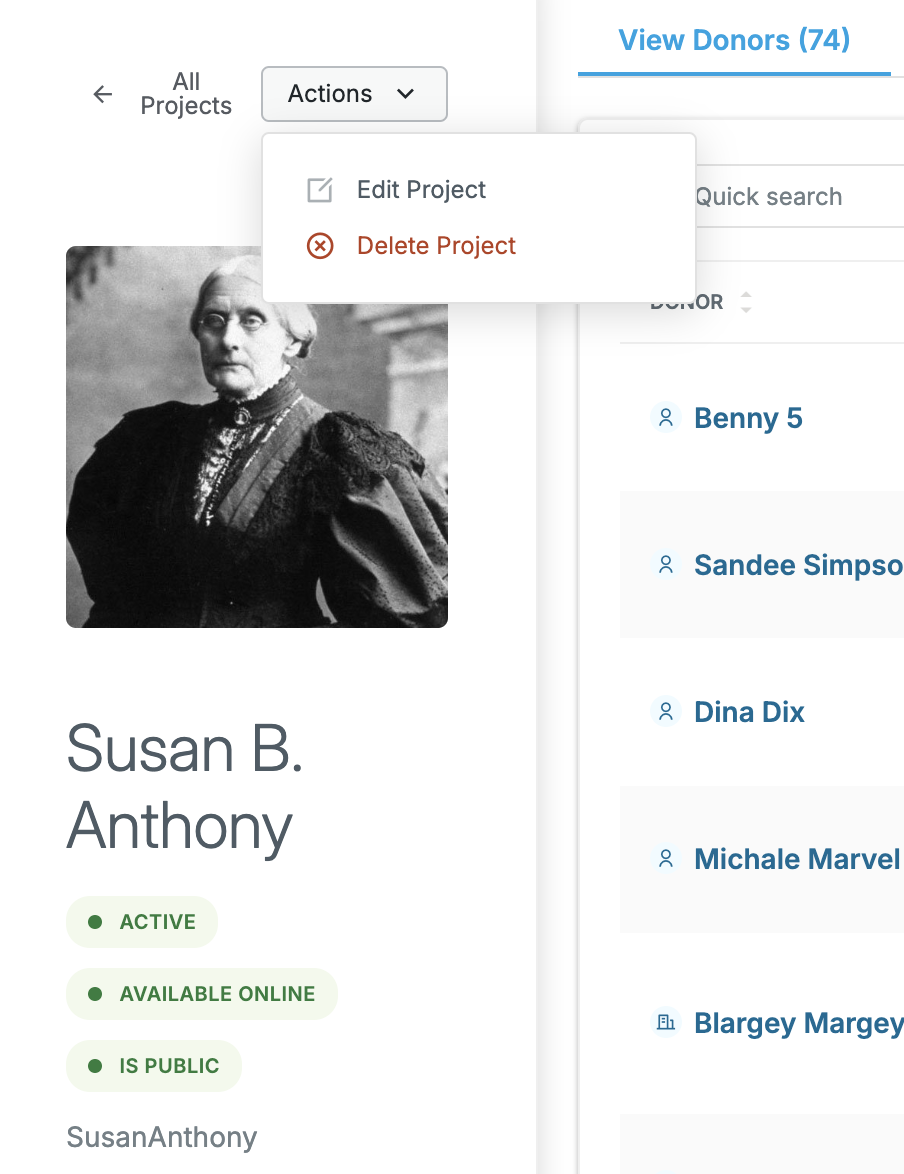Open the Michale Marvel donor link
Screen dimensions: 904x1174
pos(797,859)
